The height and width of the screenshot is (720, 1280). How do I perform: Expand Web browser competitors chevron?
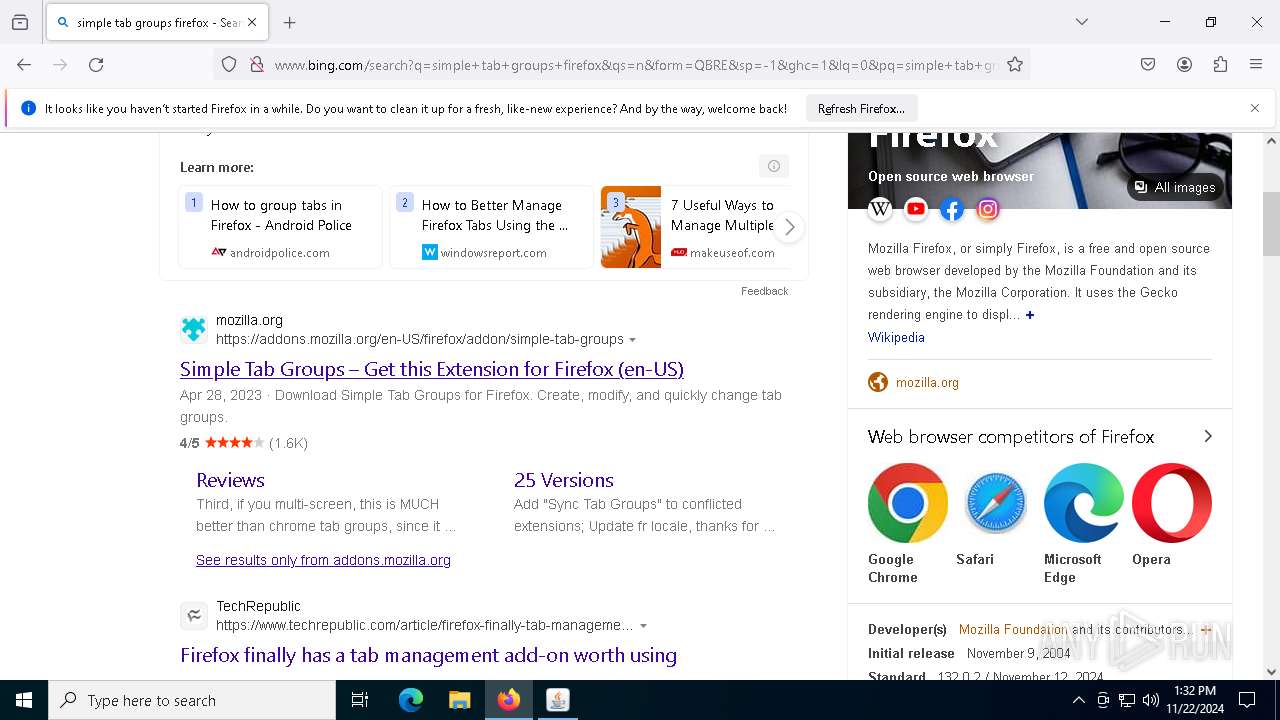[1208, 436]
